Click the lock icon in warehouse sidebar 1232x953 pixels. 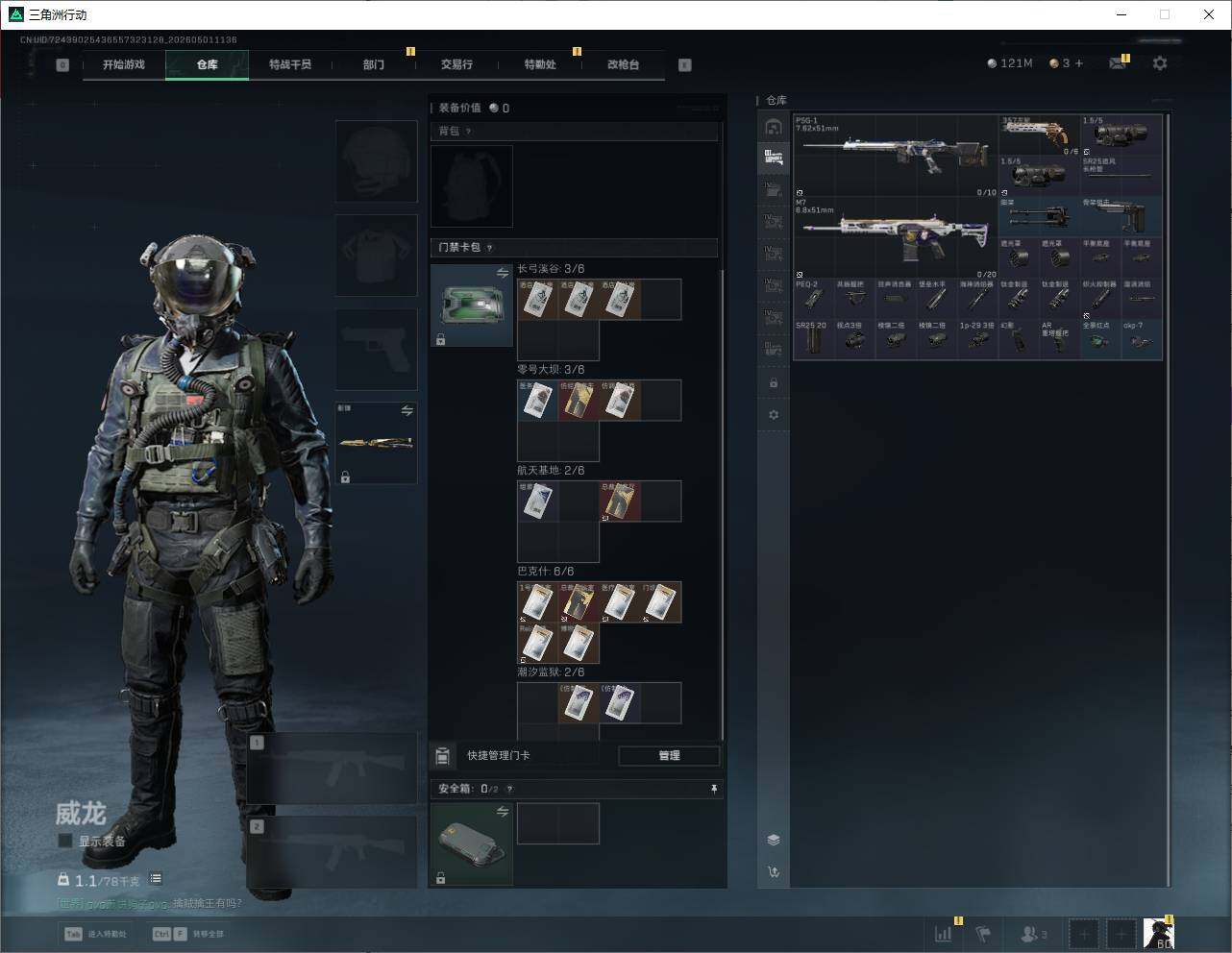coord(774,383)
